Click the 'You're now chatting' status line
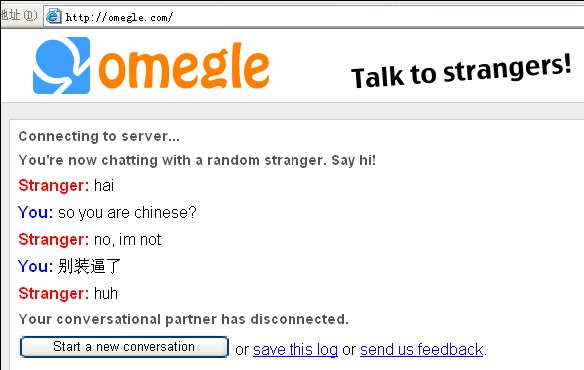Image resolution: width=584 pixels, height=370 pixels. click(197, 160)
